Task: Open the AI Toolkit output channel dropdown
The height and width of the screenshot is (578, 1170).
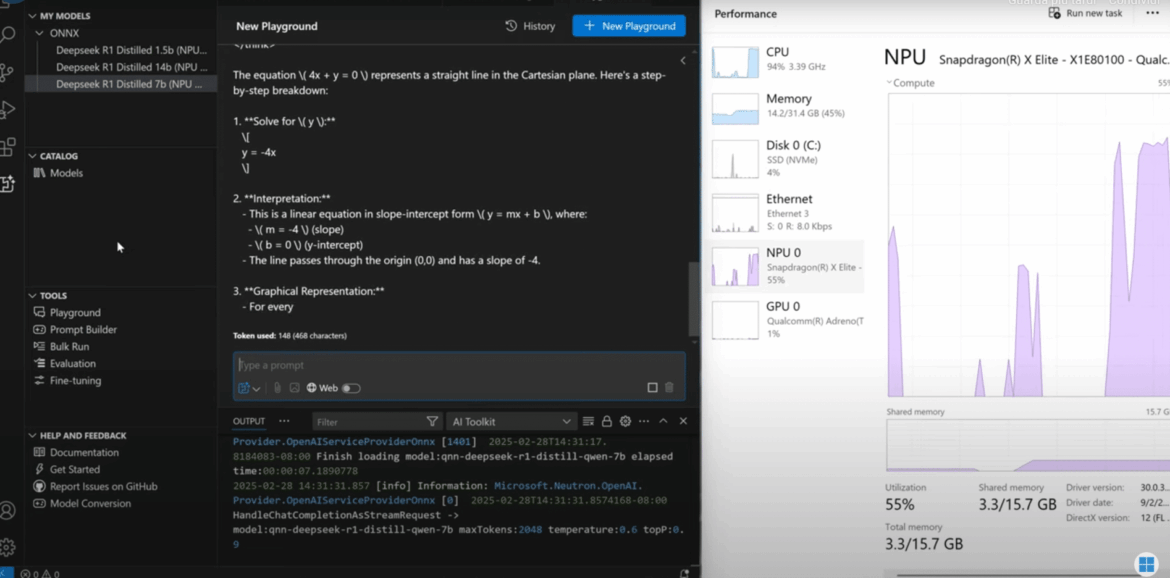Action: (511, 422)
